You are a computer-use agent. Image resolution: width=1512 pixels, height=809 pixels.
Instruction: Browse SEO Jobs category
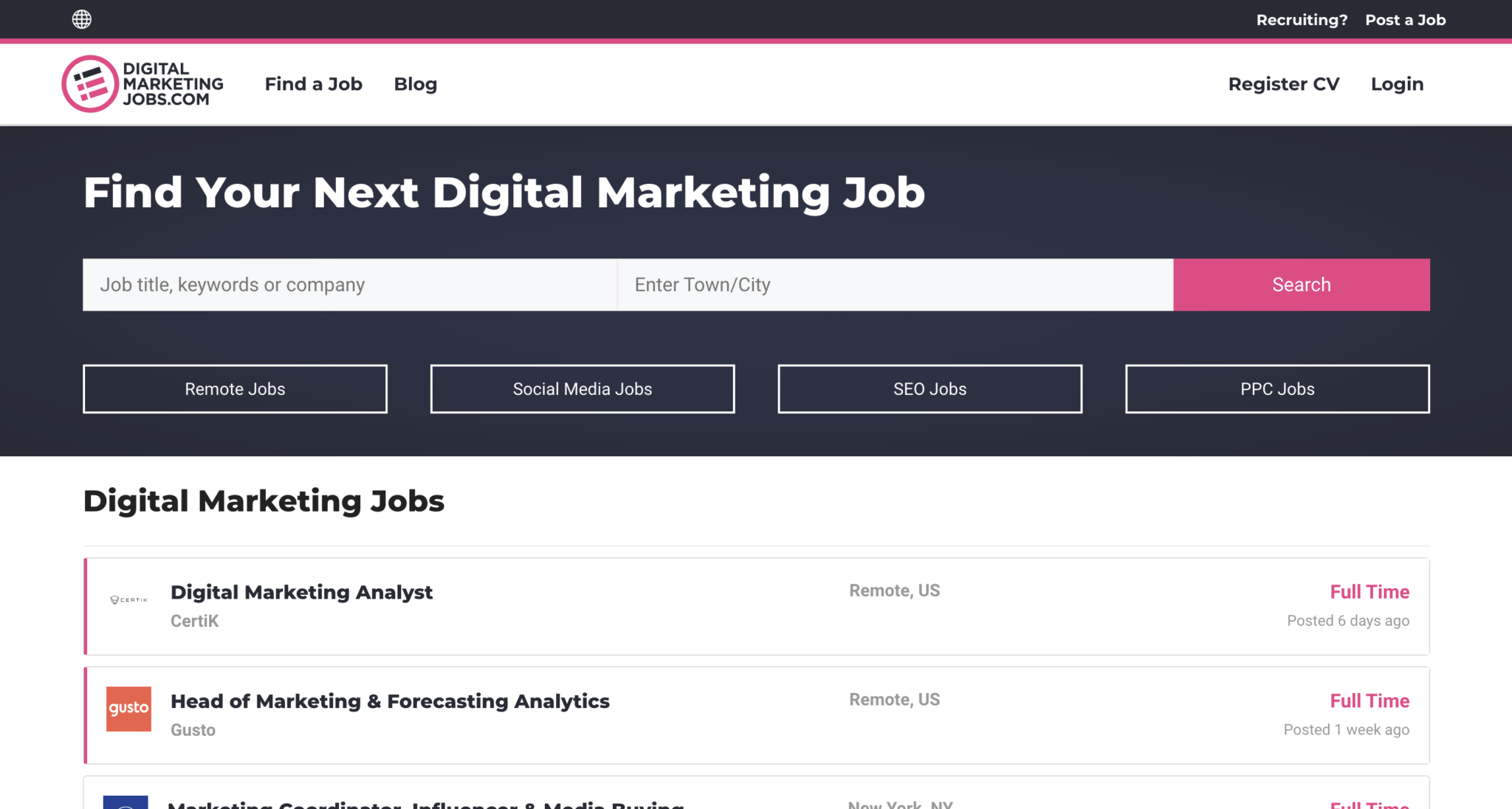tap(930, 389)
